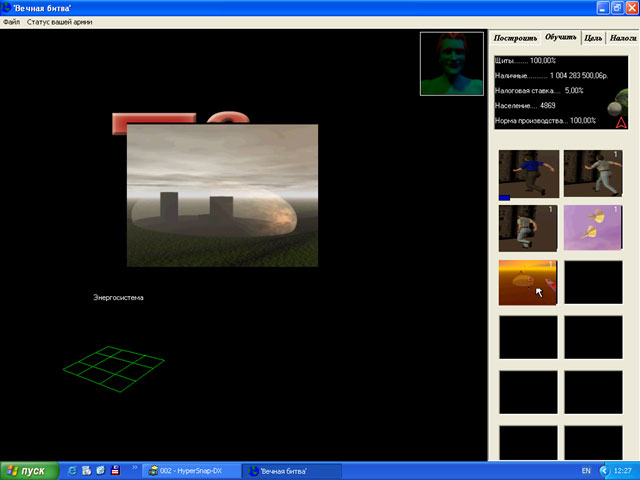Viewport: 640px width, 480px height.
Task: Open the Цель tab
Action: coord(593,38)
